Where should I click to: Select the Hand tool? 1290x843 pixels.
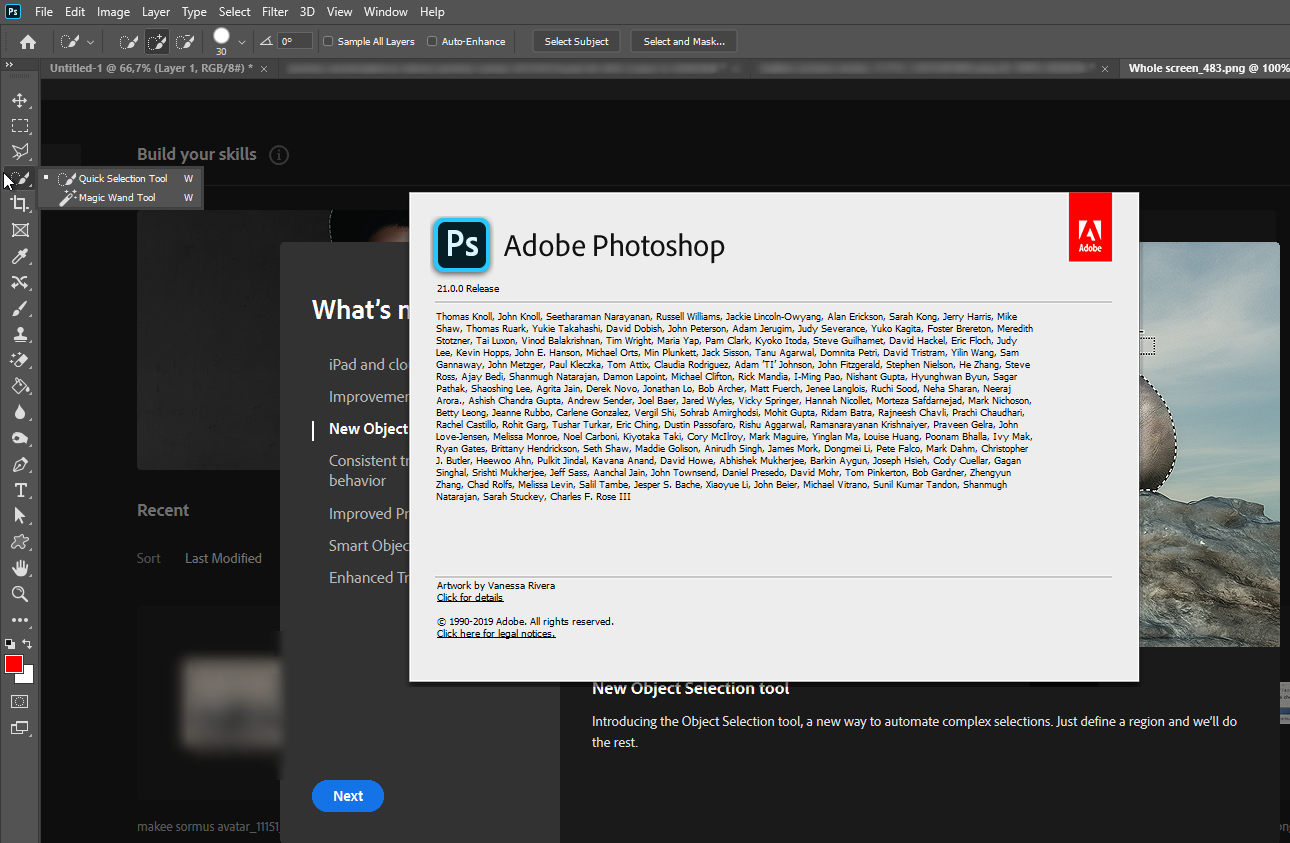point(19,568)
